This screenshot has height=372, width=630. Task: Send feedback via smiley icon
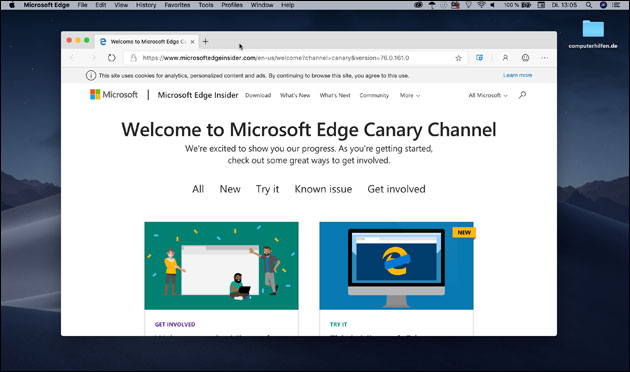[525, 58]
